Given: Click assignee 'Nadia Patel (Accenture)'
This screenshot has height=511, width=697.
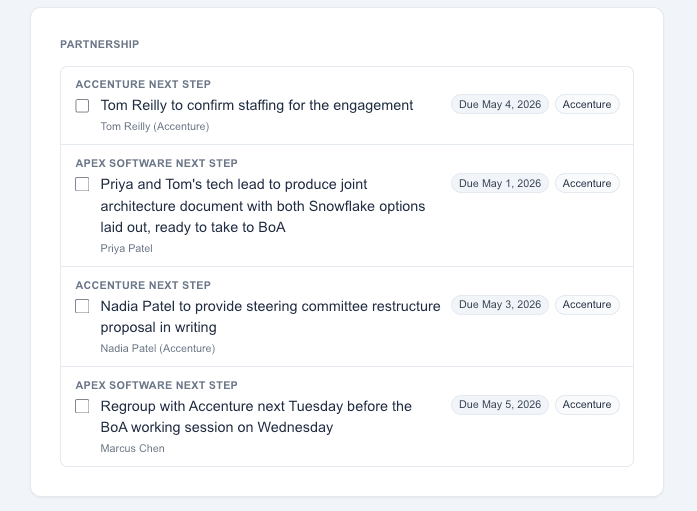Looking at the screenshot, I should 158,348.
